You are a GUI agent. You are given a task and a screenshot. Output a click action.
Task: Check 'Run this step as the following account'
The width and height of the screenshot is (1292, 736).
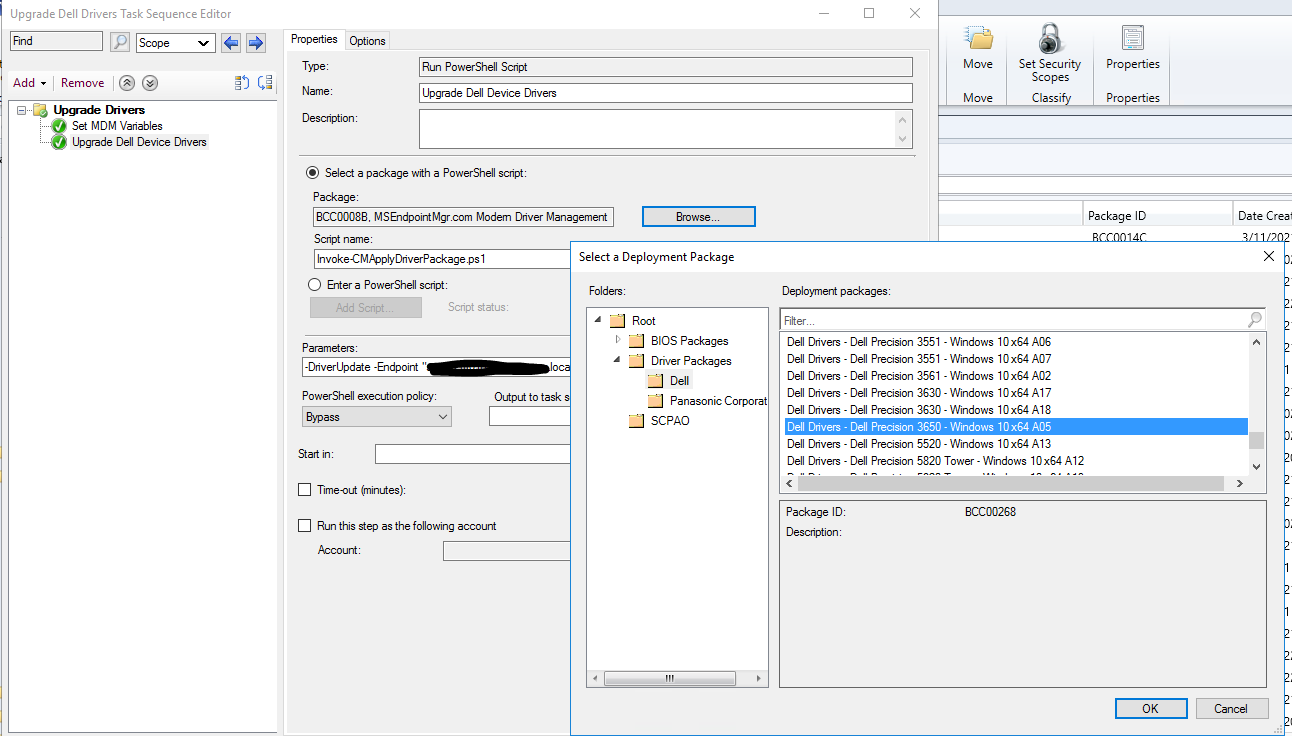(x=305, y=526)
